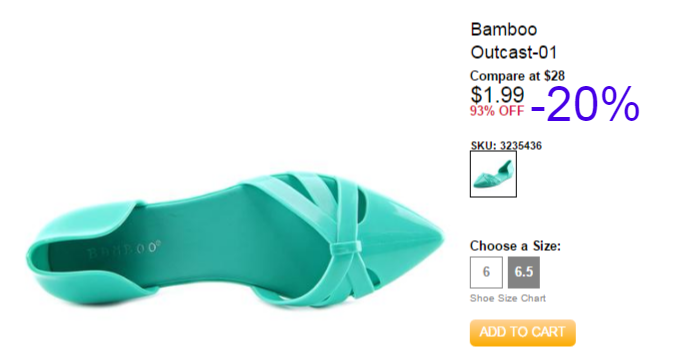Click the purple -20% discount badge
The height and width of the screenshot is (361, 700).
(x=585, y=104)
